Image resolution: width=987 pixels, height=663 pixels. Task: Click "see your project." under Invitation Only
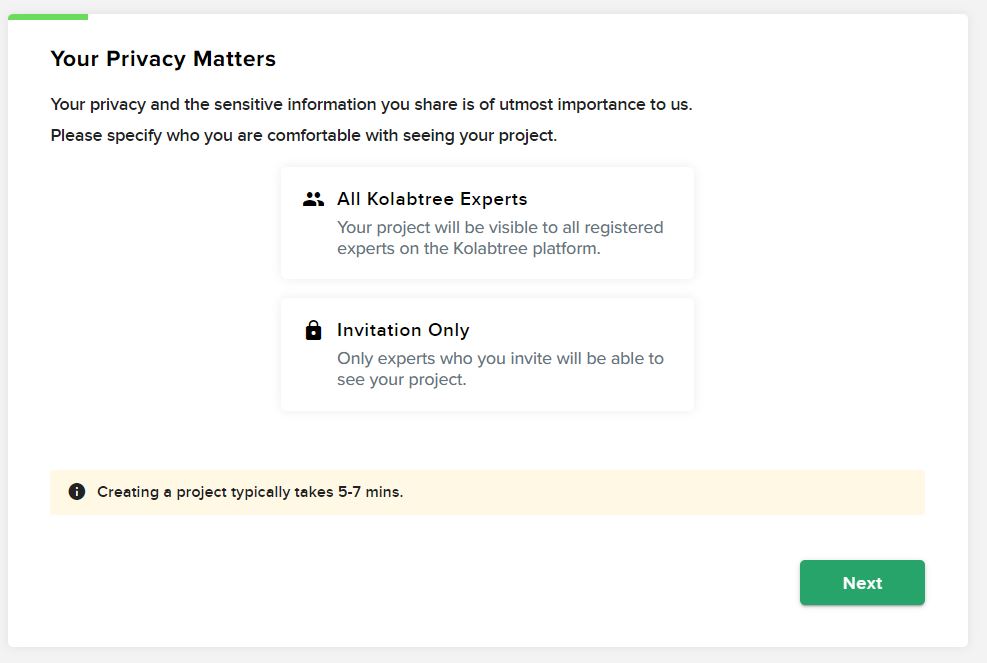click(x=402, y=380)
